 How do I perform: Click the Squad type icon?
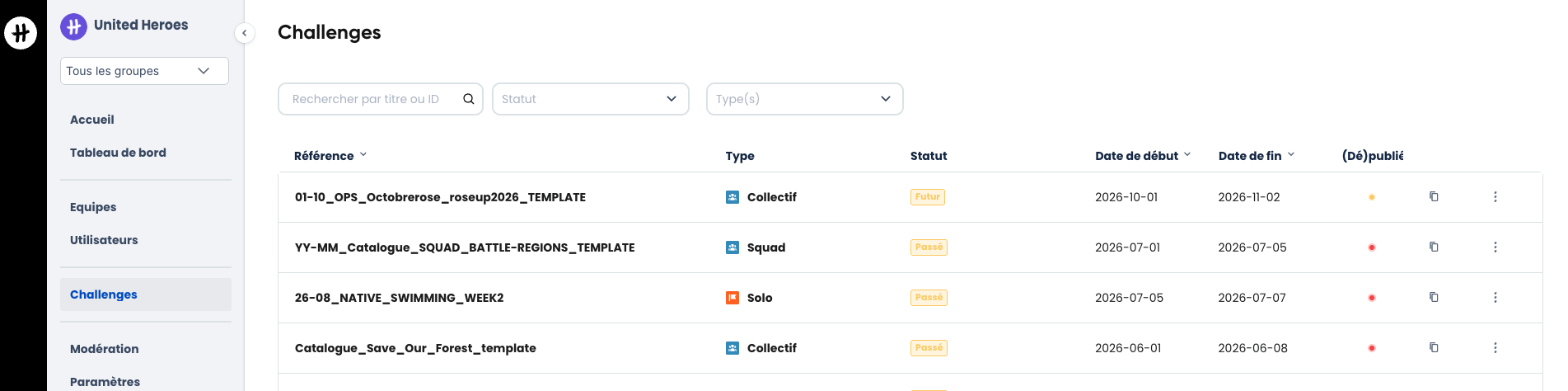[x=733, y=247]
